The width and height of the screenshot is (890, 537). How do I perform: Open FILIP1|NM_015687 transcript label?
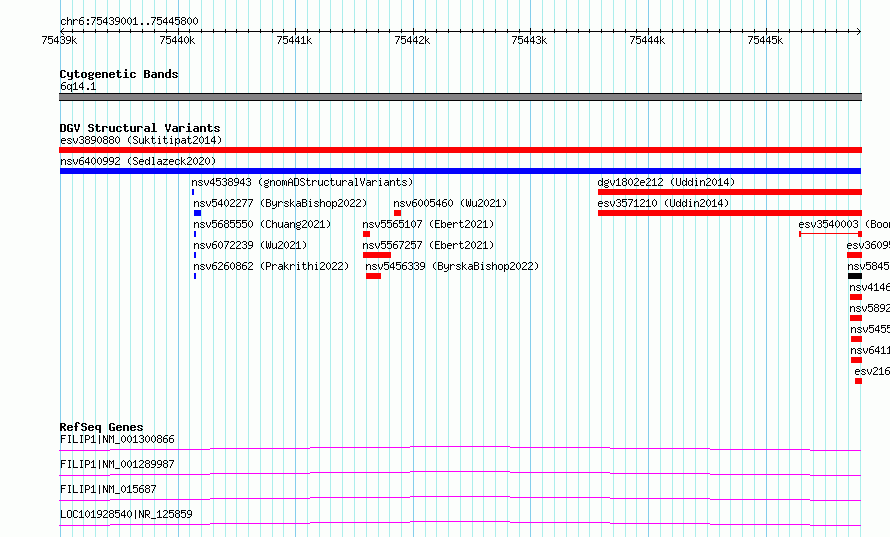[108, 489]
